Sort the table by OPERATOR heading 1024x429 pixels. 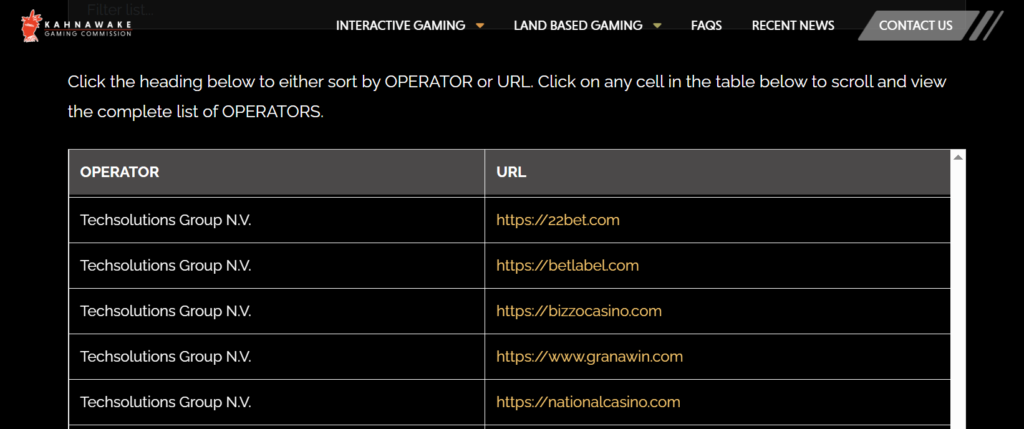(x=120, y=172)
